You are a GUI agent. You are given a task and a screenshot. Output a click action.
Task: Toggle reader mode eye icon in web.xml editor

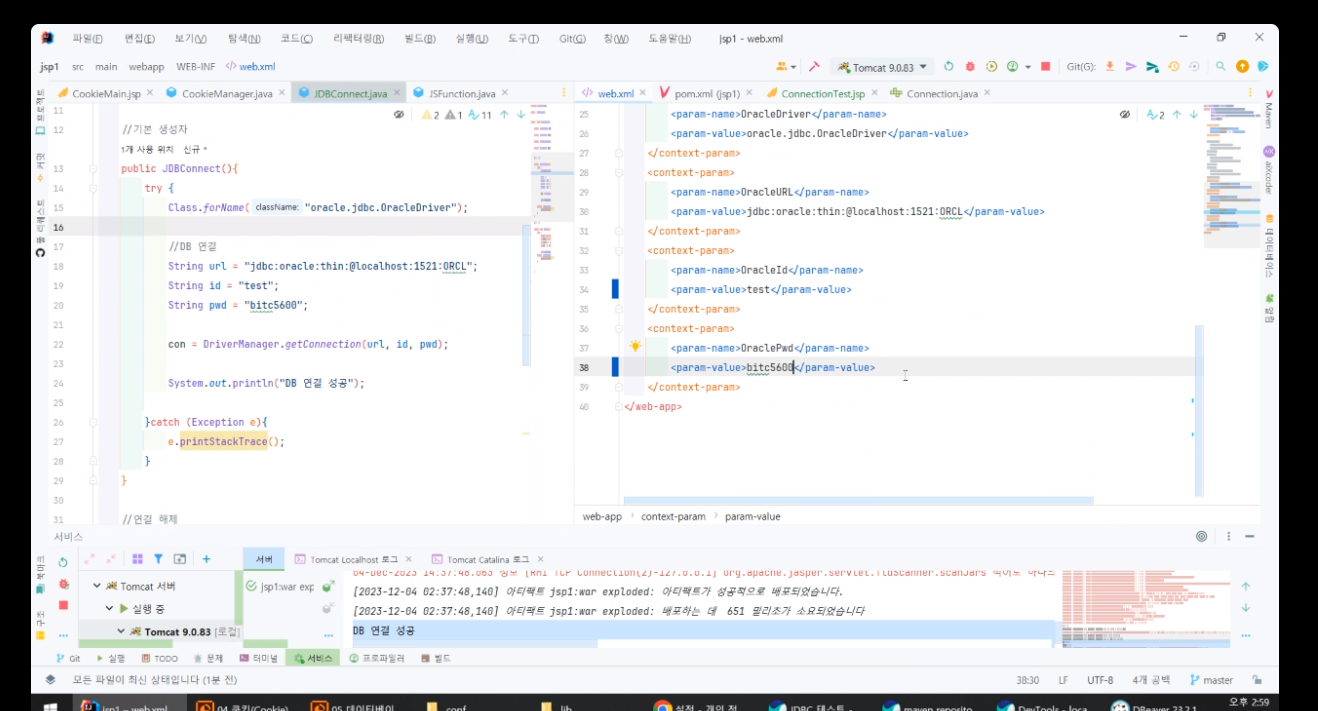[x=1124, y=115]
